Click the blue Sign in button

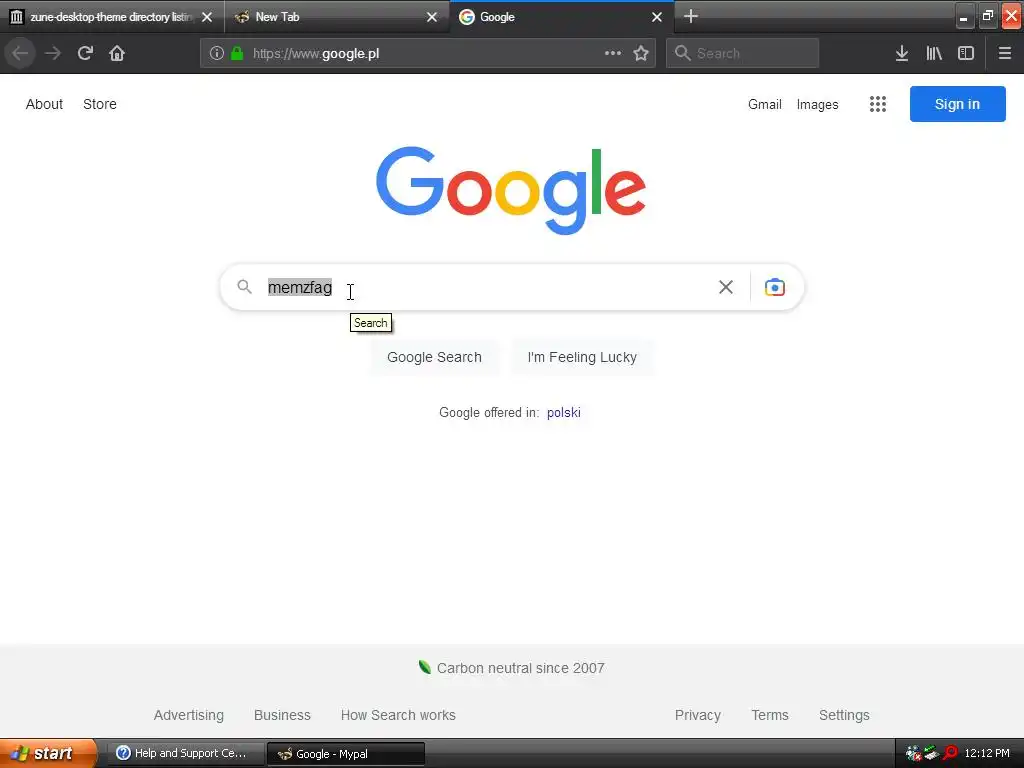[957, 104]
